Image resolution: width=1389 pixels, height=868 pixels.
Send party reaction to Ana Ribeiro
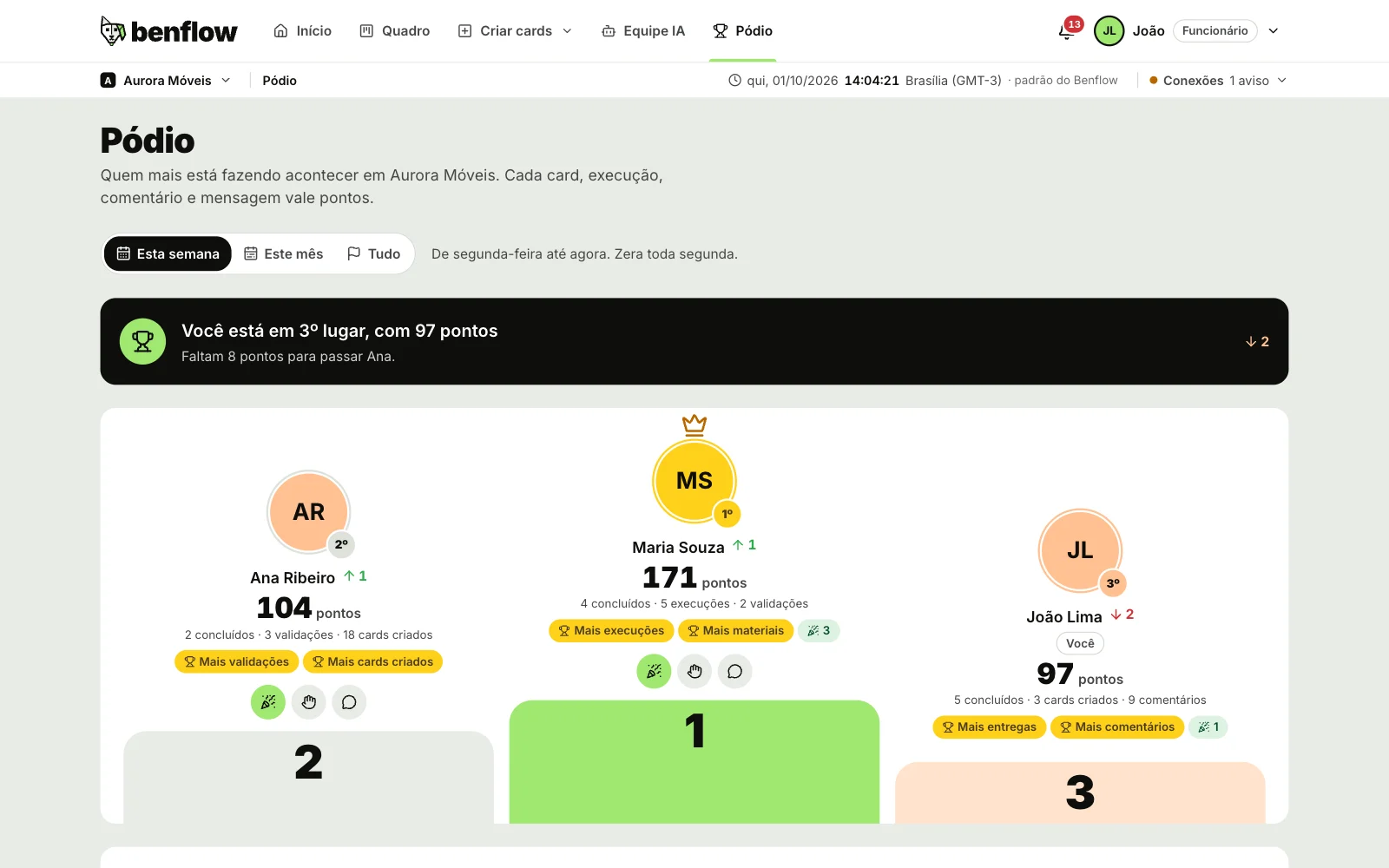[268, 702]
